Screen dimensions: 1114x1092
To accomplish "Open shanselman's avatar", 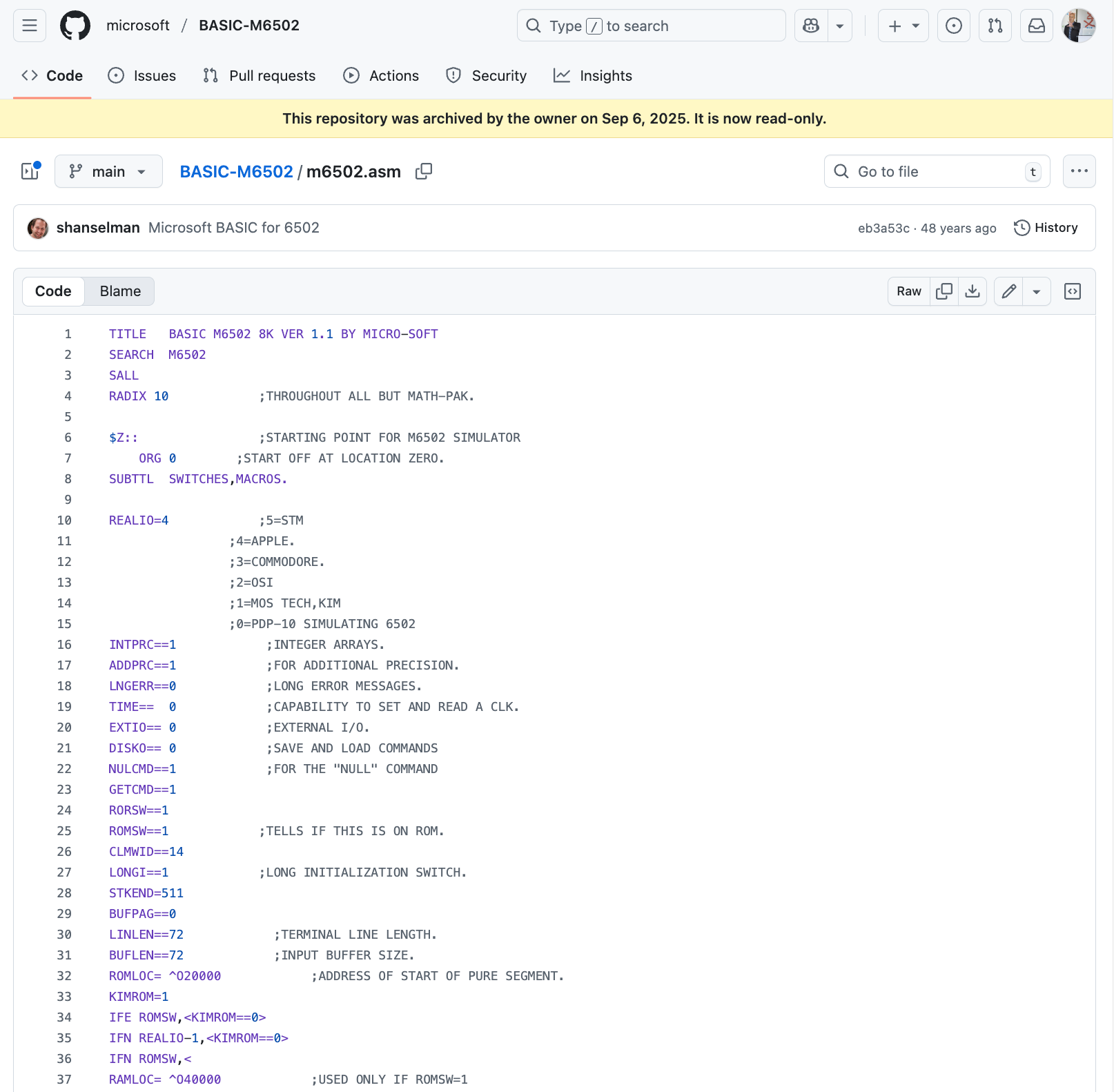I will 38,228.
